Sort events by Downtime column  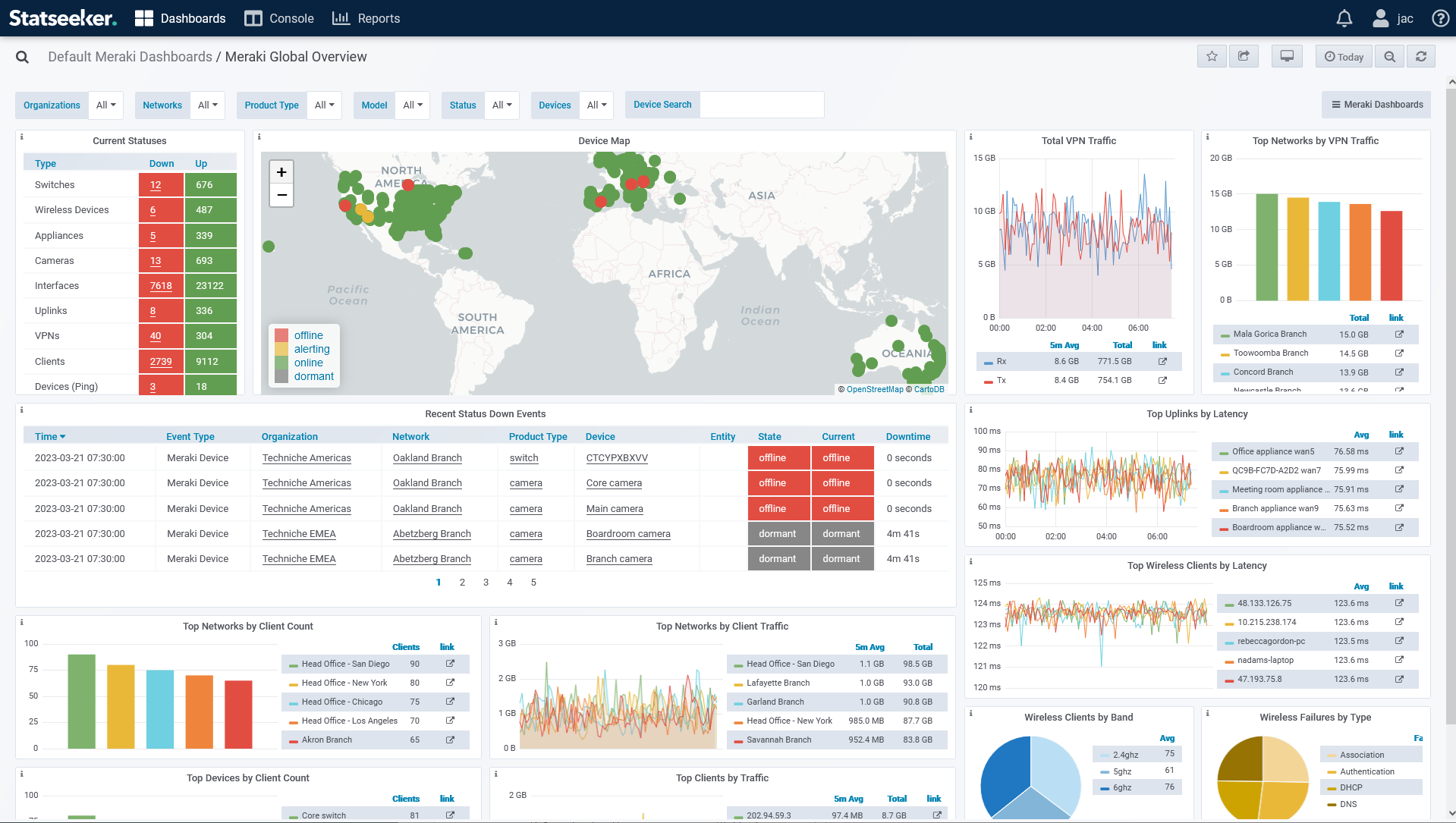(x=908, y=436)
